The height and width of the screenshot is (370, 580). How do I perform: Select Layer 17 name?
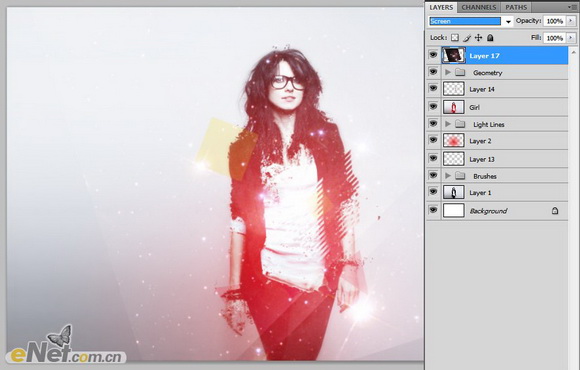point(484,56)
